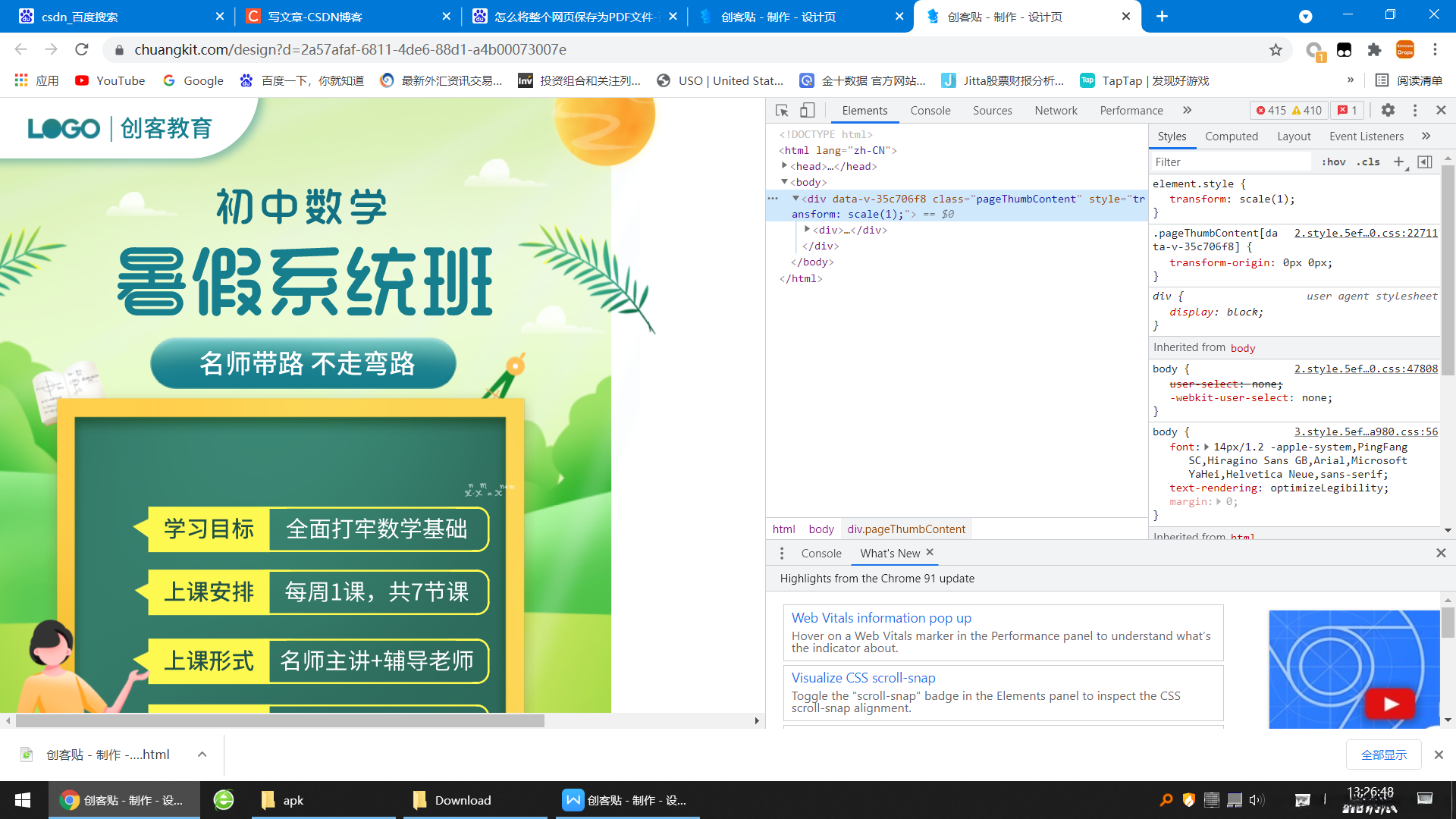Toggle the device toolbar icon
This screenshot has width=1456, height=819.
[807, 111]
